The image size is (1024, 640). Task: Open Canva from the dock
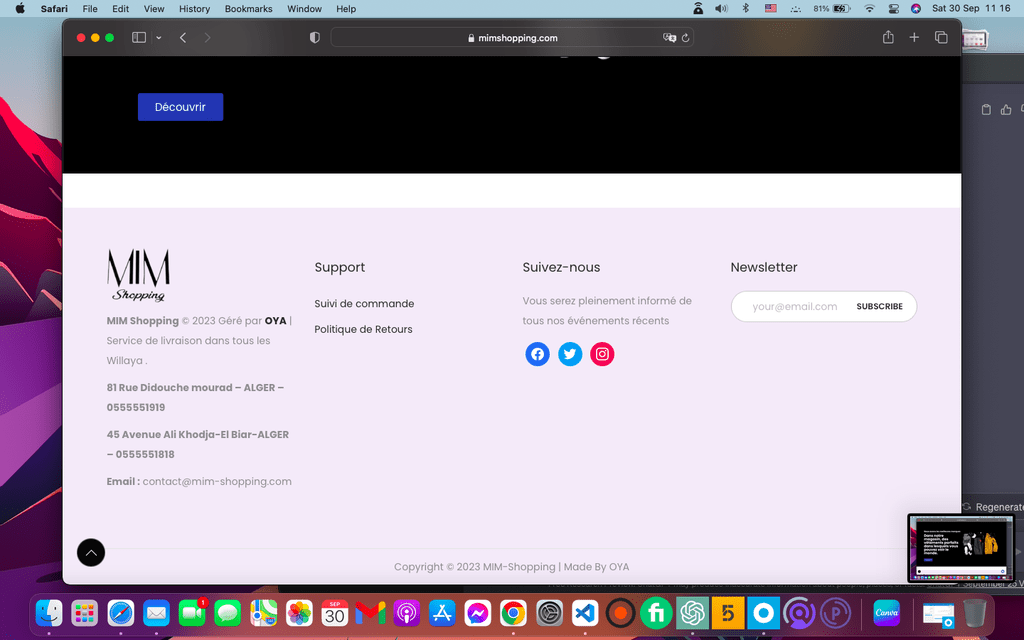point(886,613)
